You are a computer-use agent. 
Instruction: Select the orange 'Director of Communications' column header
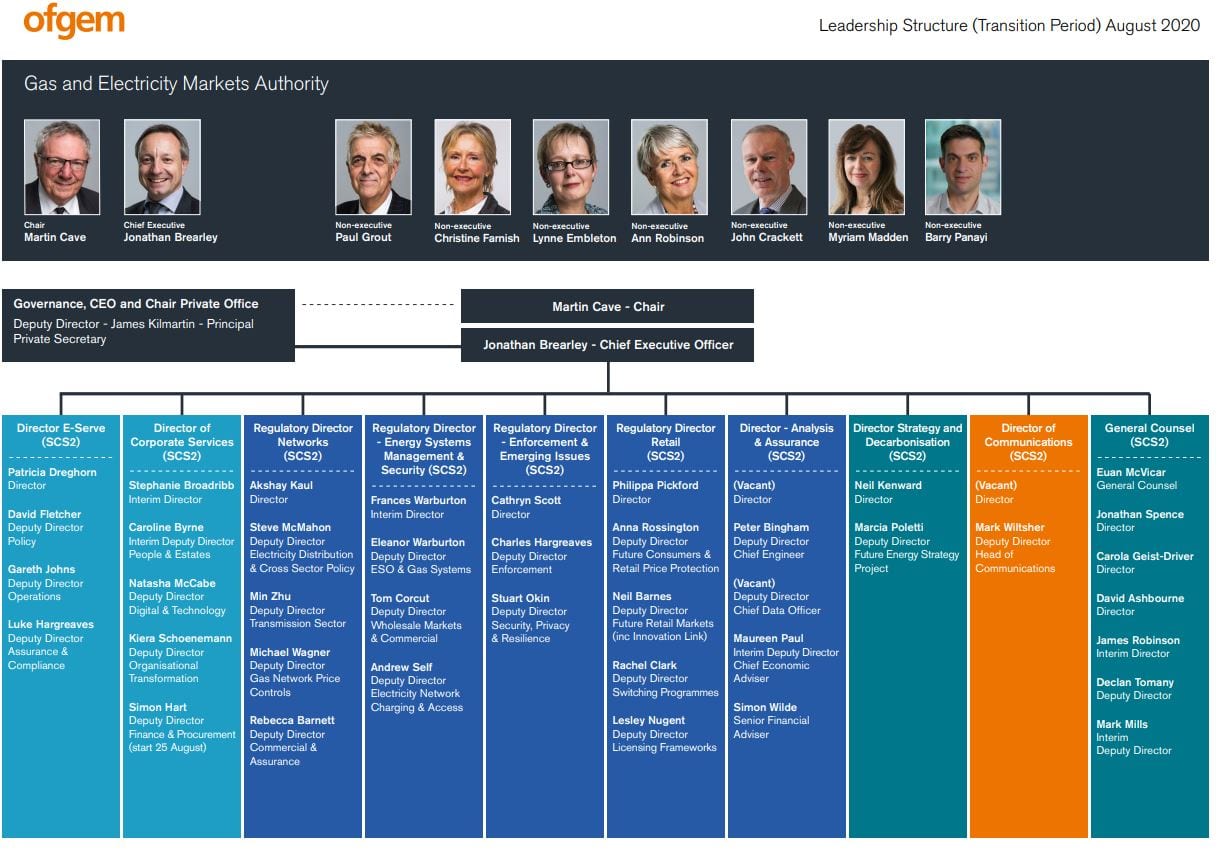pyautogui.click(x=1029, y=442)
